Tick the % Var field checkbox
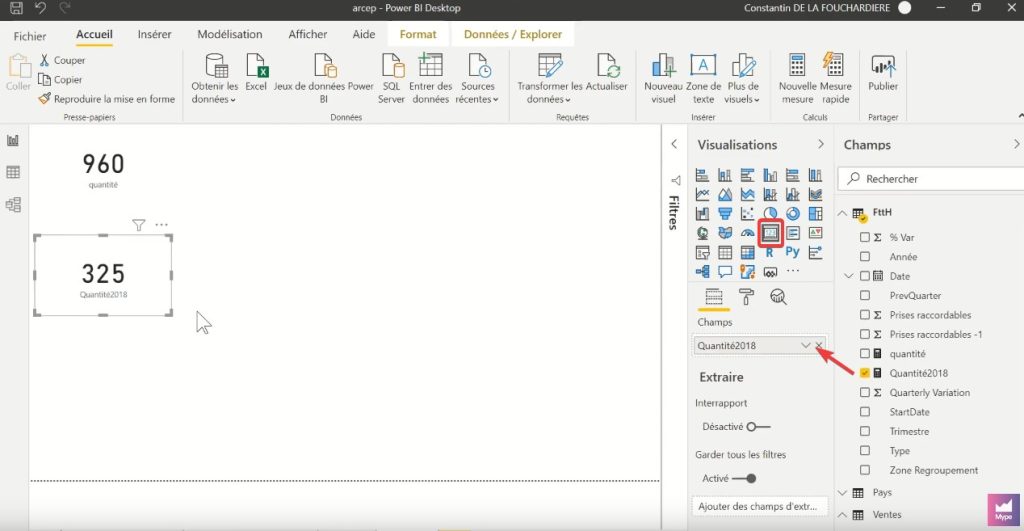Screen dimensions: 1024x531 tap(865, 238)
